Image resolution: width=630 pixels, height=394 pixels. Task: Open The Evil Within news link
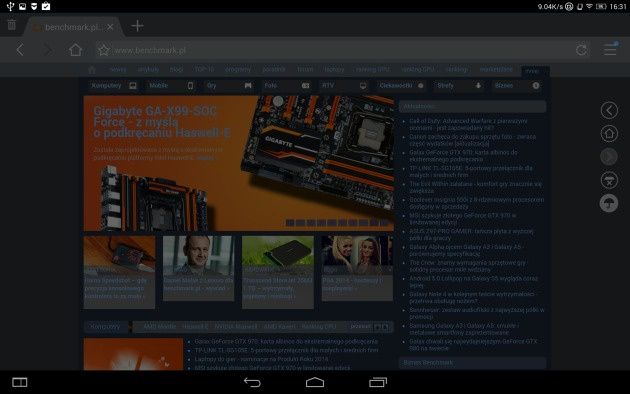(476, 187)
